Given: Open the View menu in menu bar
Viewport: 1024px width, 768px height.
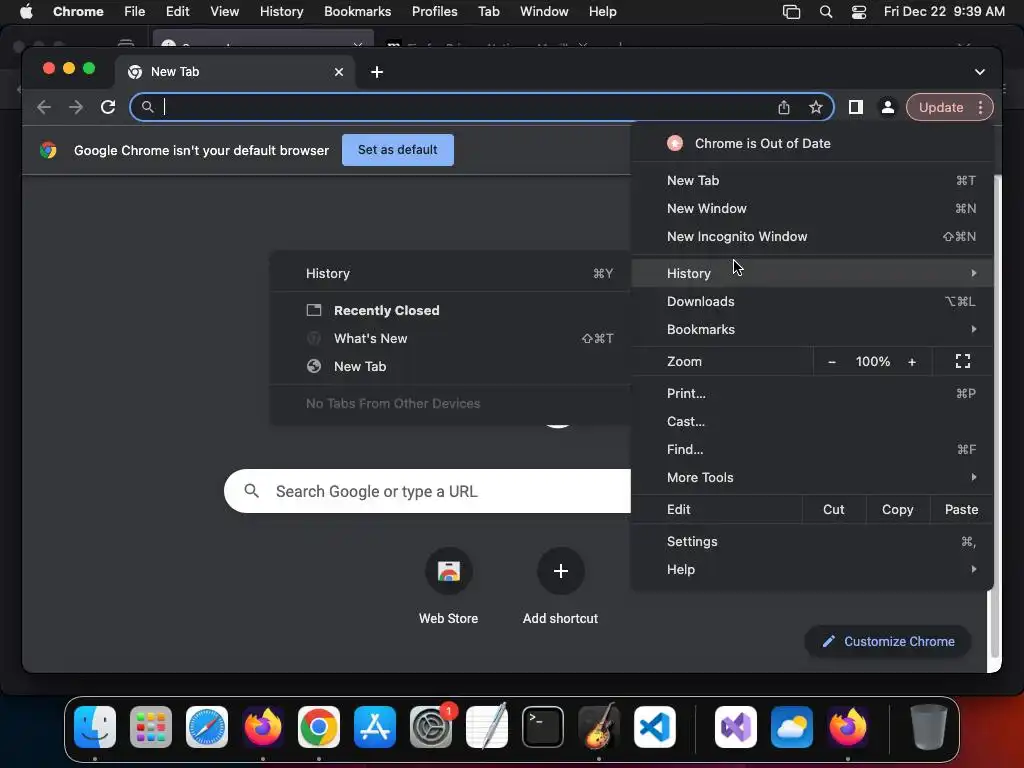Looking at the screenshot, I should click(224, 12).
